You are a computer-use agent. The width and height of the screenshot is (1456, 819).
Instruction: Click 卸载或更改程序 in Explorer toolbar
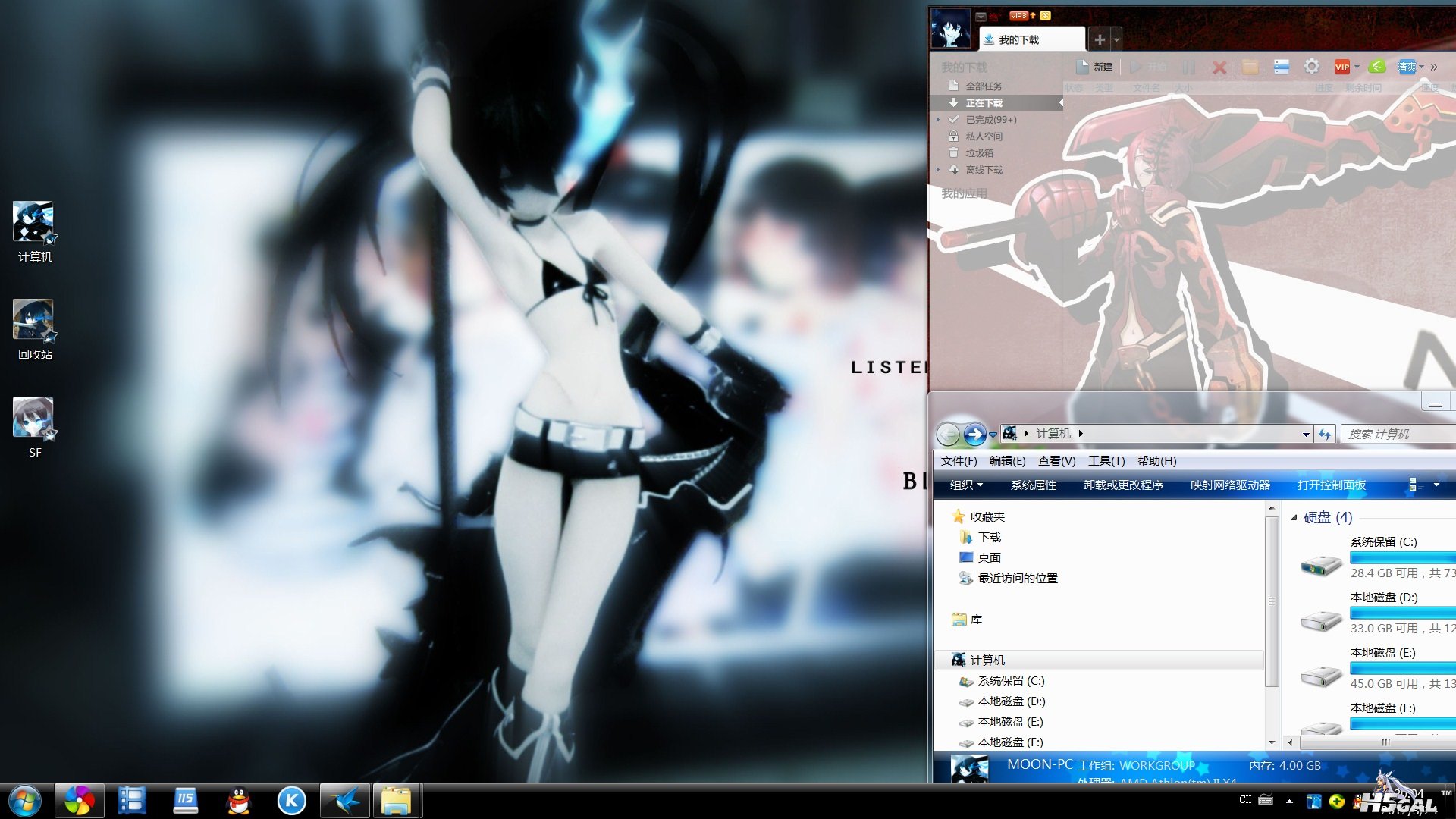coord(1123,485)
